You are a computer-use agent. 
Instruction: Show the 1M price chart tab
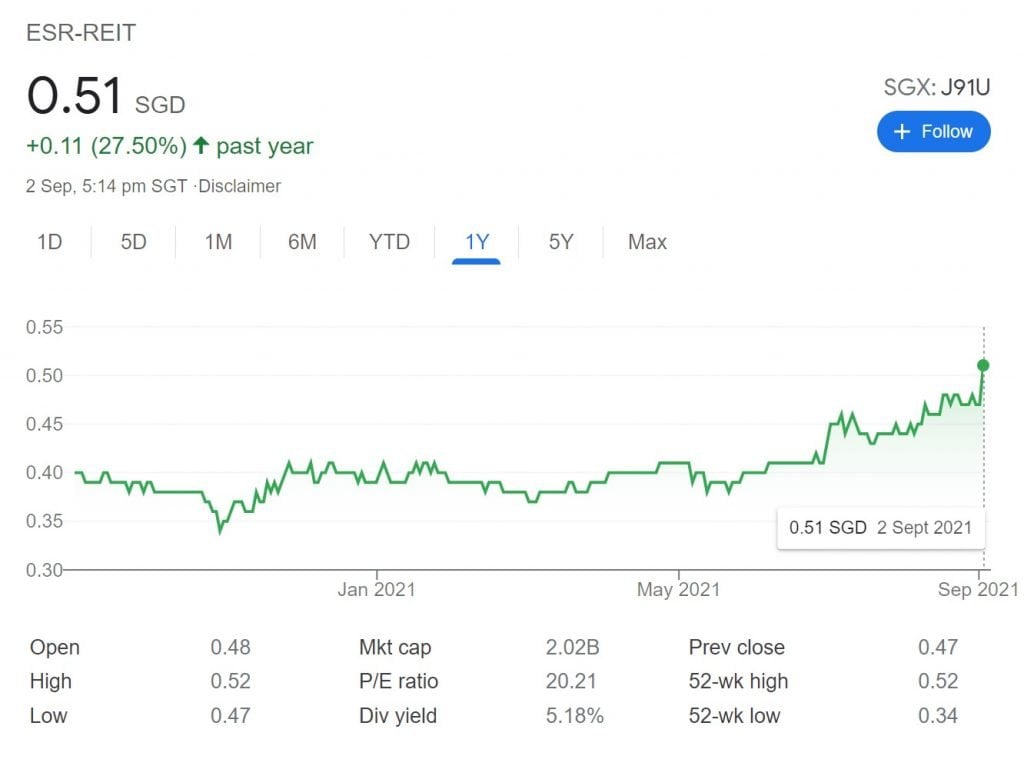(218, 242)
